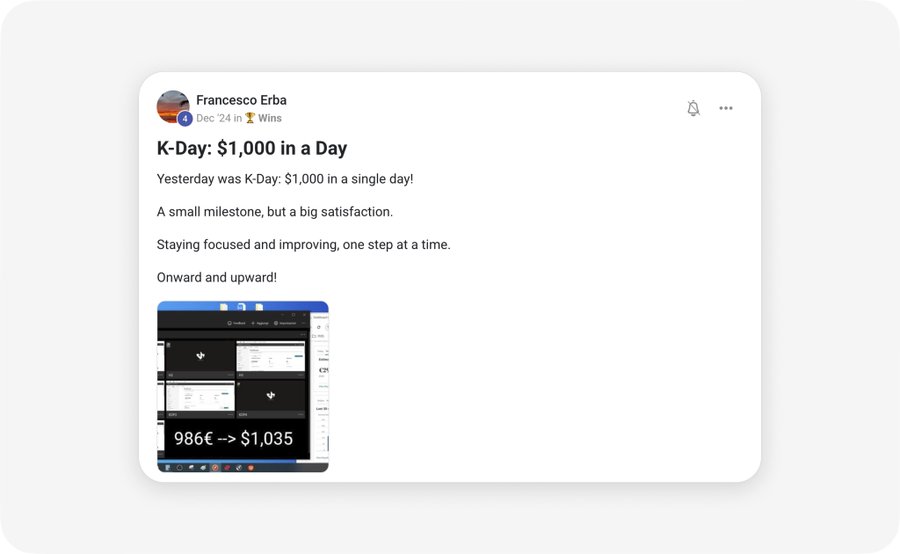Screen dimensions: 900x554
Task: Click bottom-left dashboard tile in the screenshot image
Action: 200,396
